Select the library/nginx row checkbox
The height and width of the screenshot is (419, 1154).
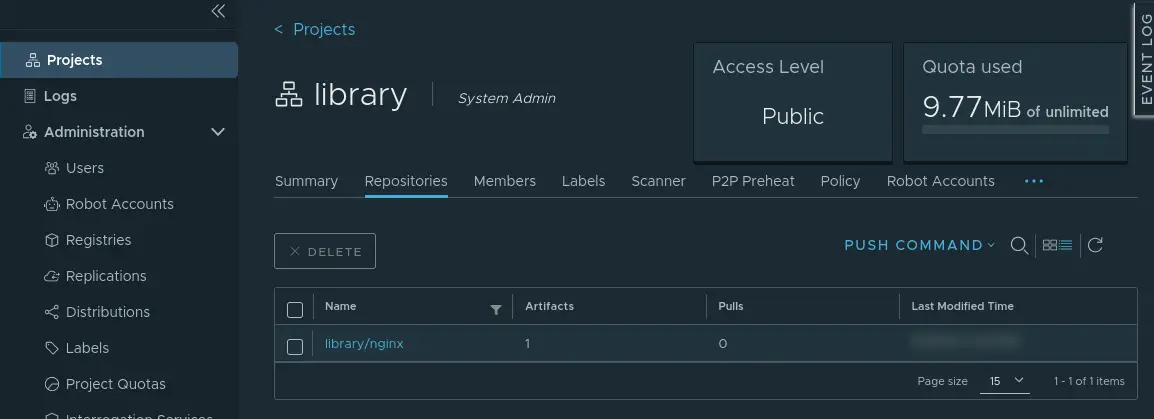[x=294, y=347]
